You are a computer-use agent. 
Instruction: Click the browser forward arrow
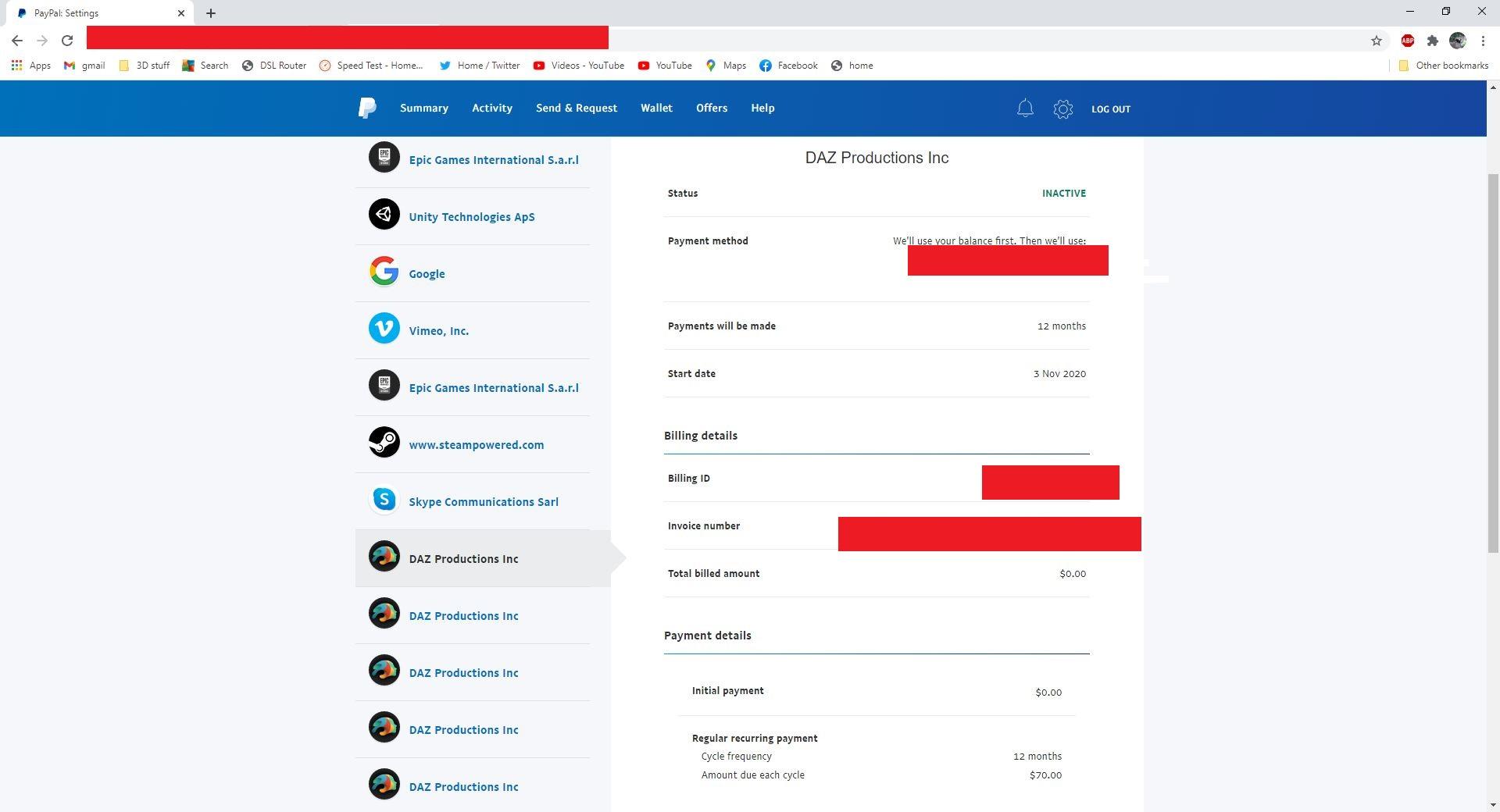(42, 41)
